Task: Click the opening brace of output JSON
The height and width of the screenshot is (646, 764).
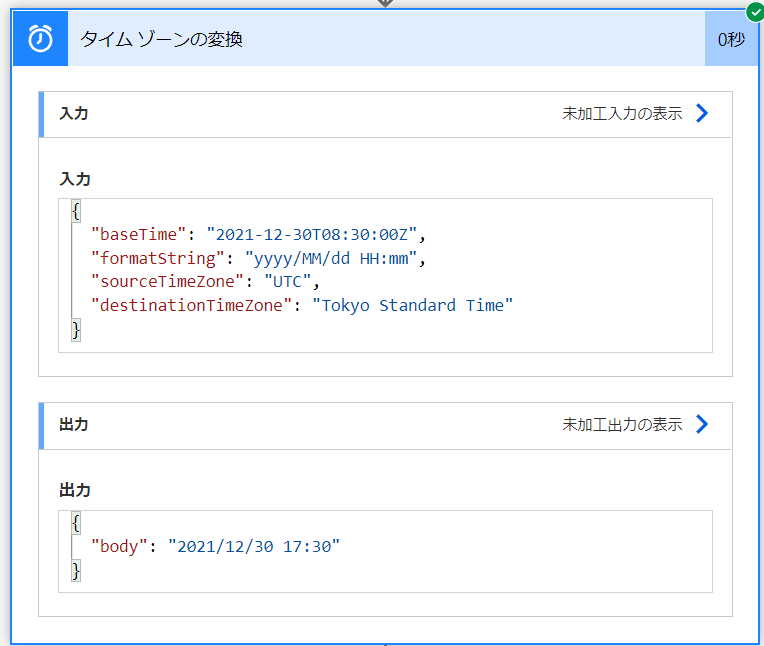Action: (x=76, y=523)
